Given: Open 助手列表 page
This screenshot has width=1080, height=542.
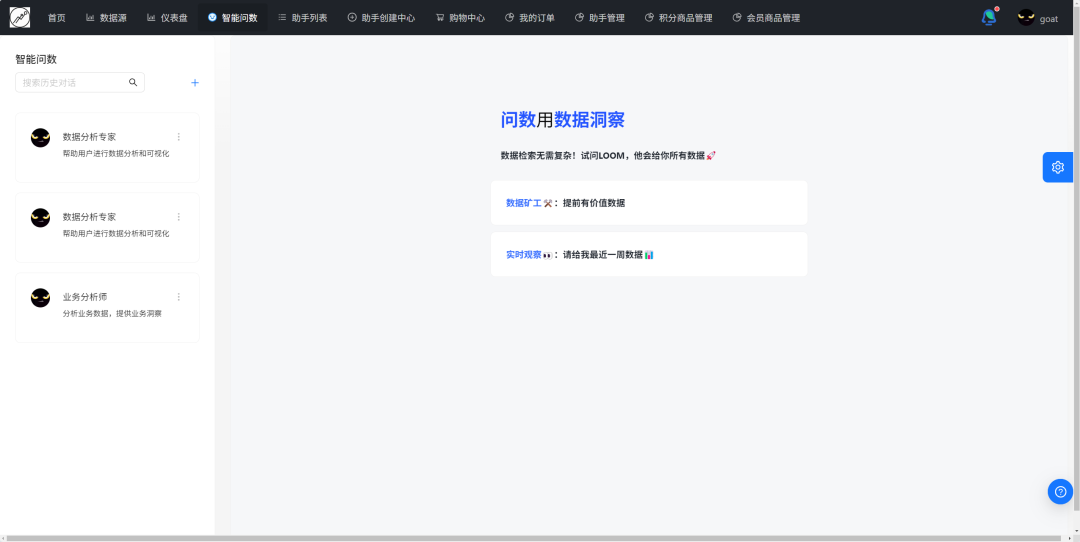Looking at the screenshot, I should [x=303, y=18].
